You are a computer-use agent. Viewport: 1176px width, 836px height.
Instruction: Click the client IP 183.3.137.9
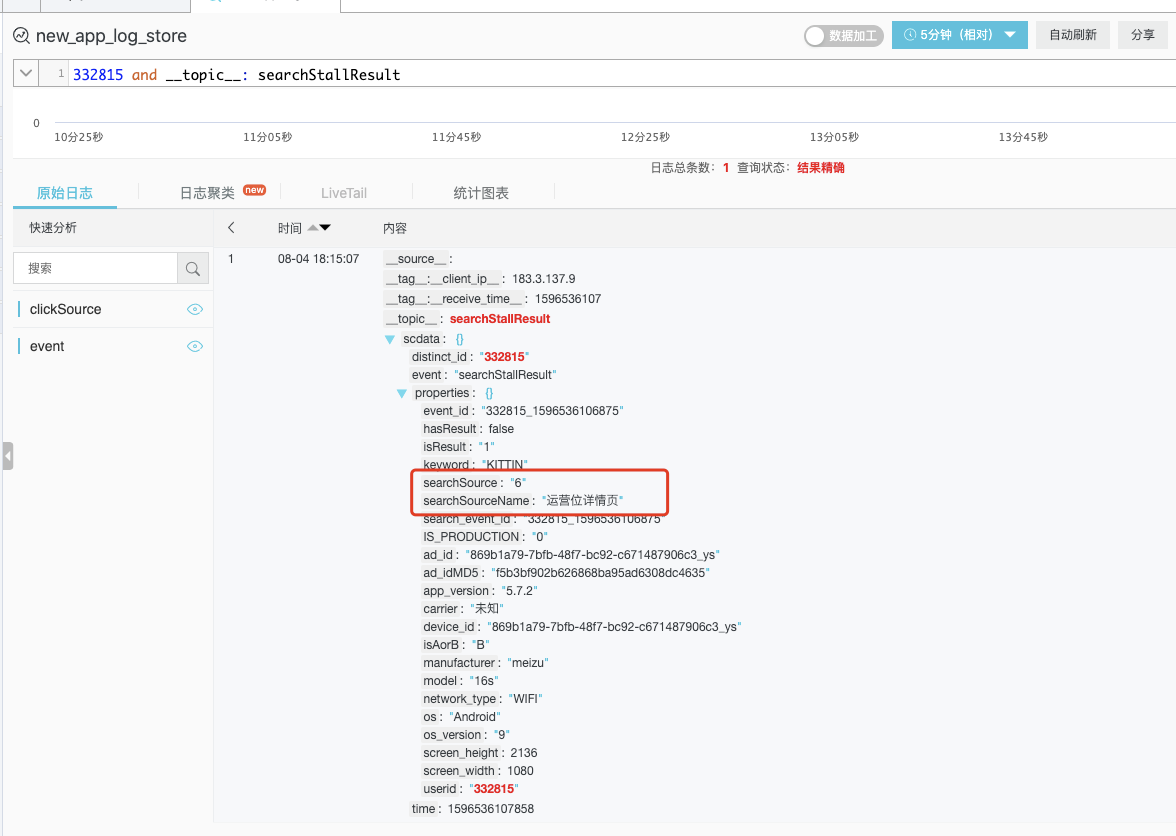pos(544,279)
